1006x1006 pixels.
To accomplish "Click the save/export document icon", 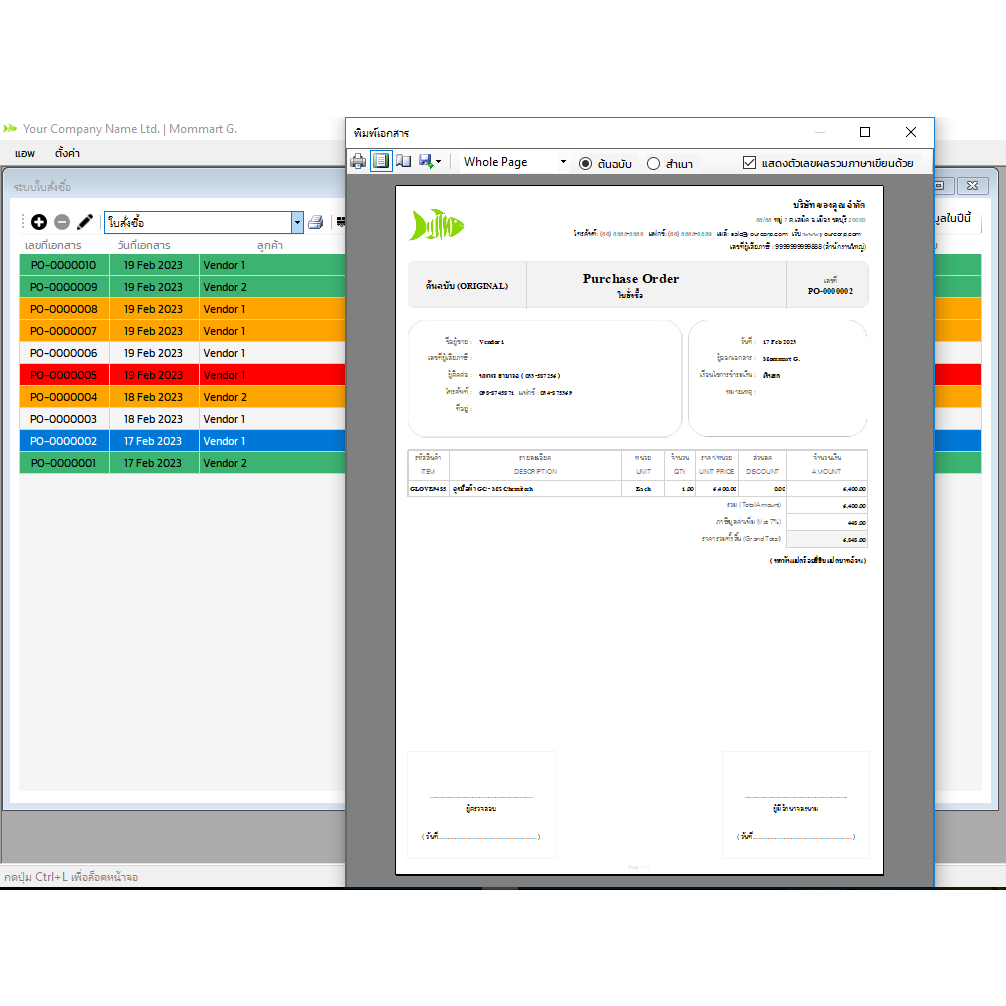I will click(425, 162).
